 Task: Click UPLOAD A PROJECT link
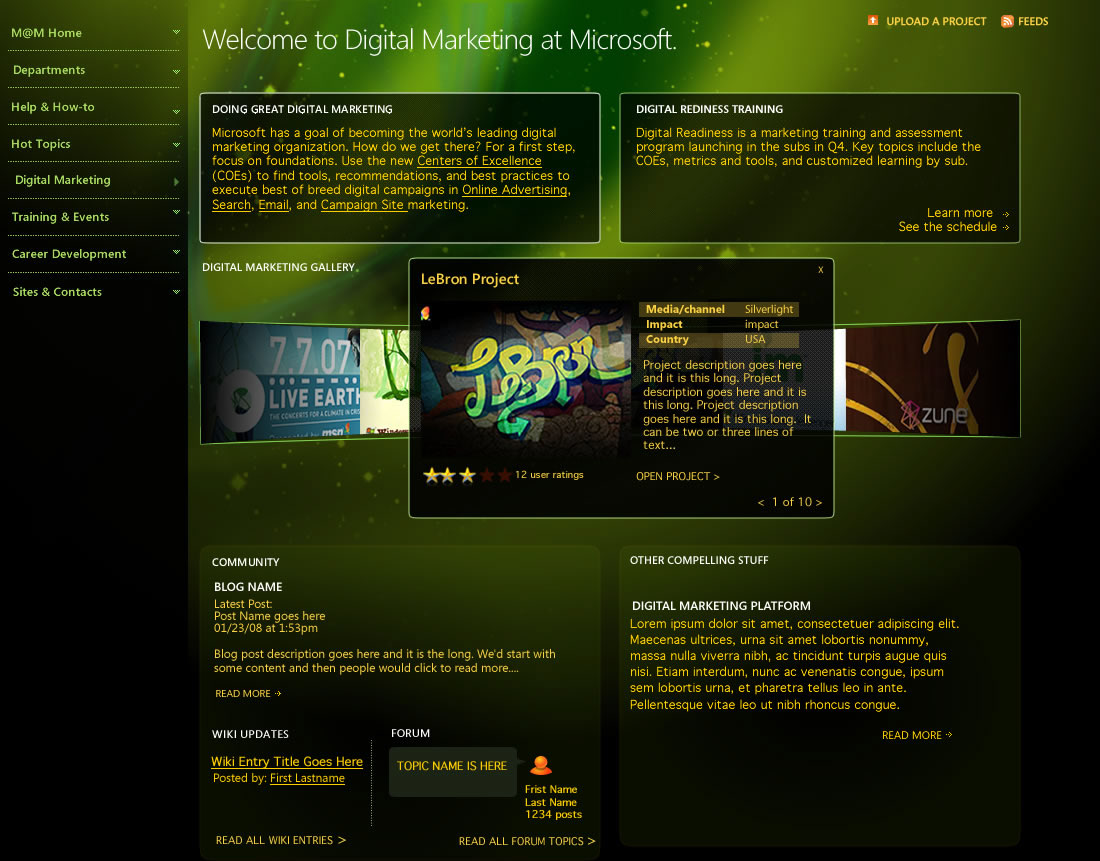[x=936, y=22]
